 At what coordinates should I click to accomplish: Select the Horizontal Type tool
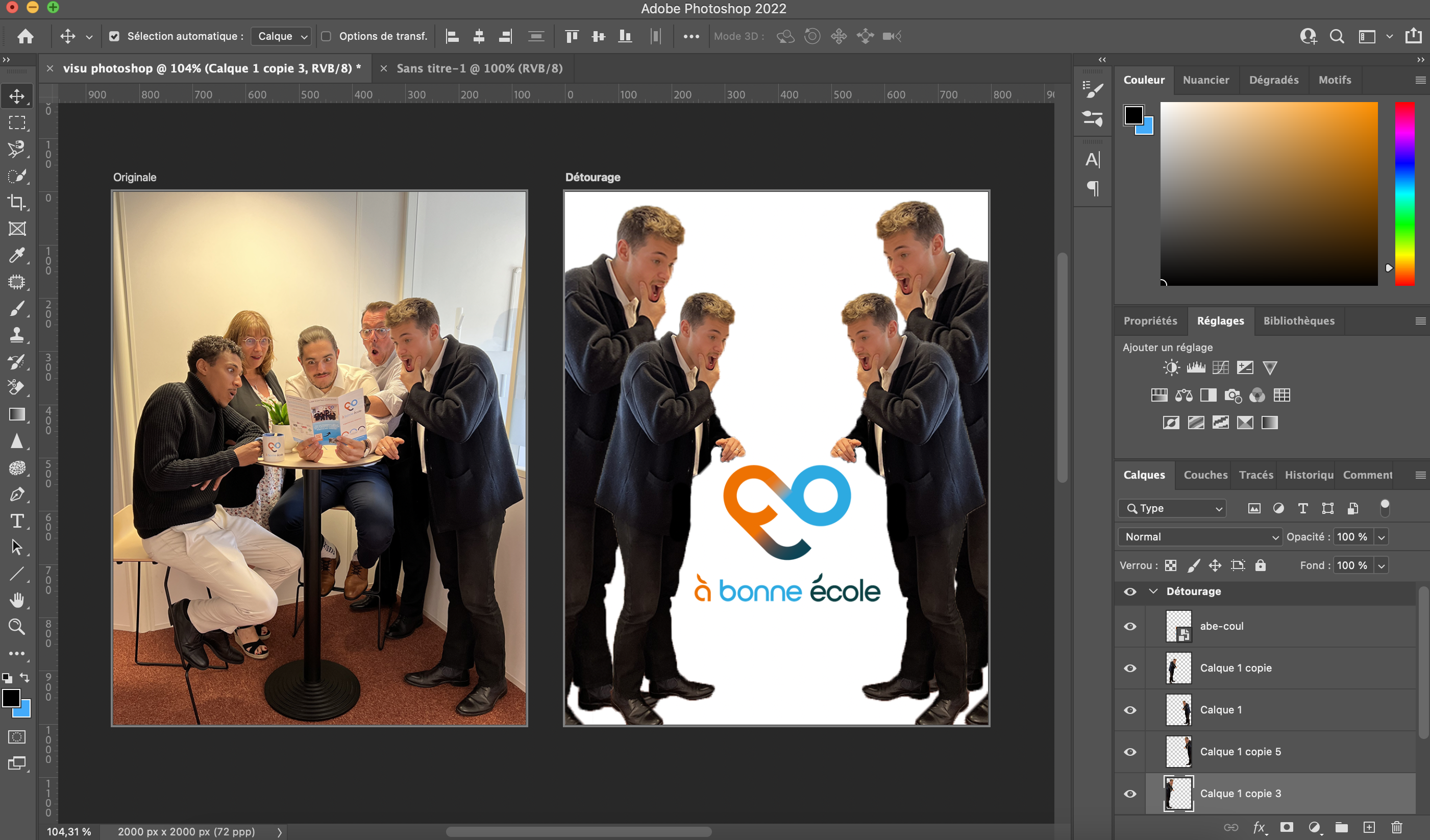coord(17,521)
